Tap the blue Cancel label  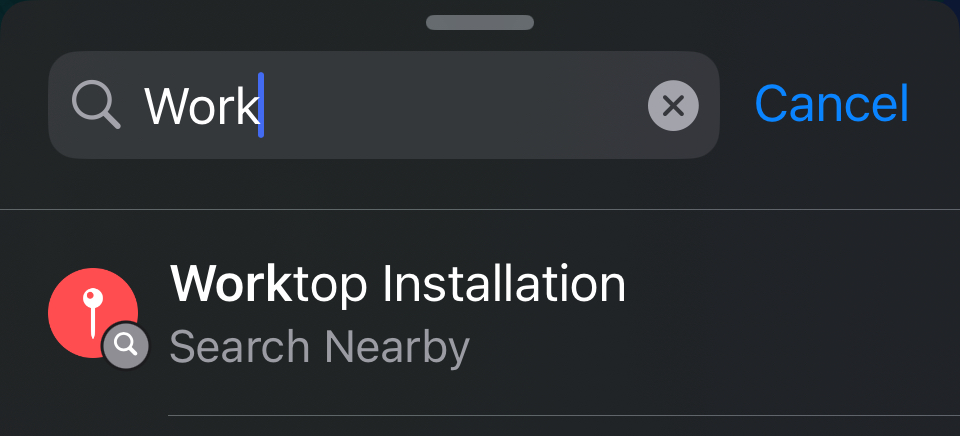pos(831,104)
